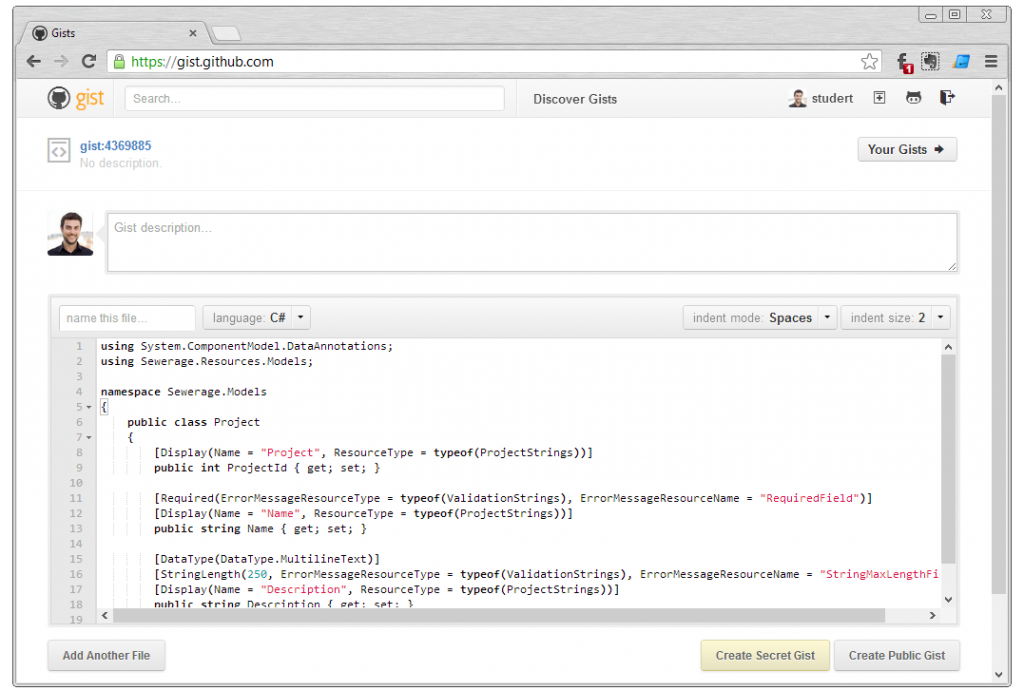1024x691 pixels.
Task: Collapse code fold at line 5
Action: coord(89,407)
